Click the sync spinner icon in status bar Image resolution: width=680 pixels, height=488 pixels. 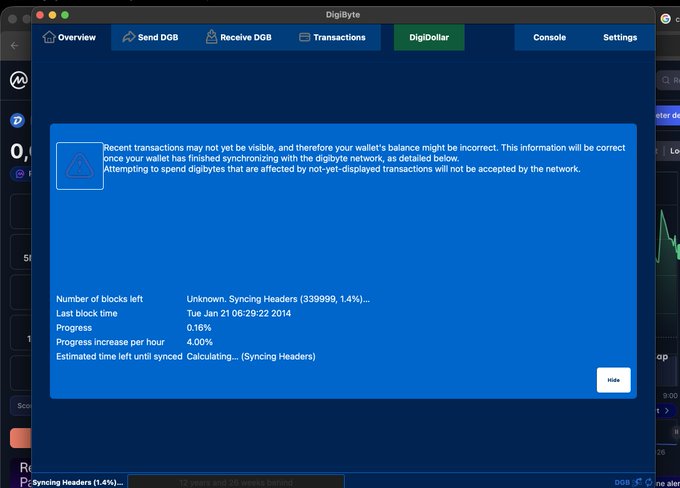pos(649,482)
